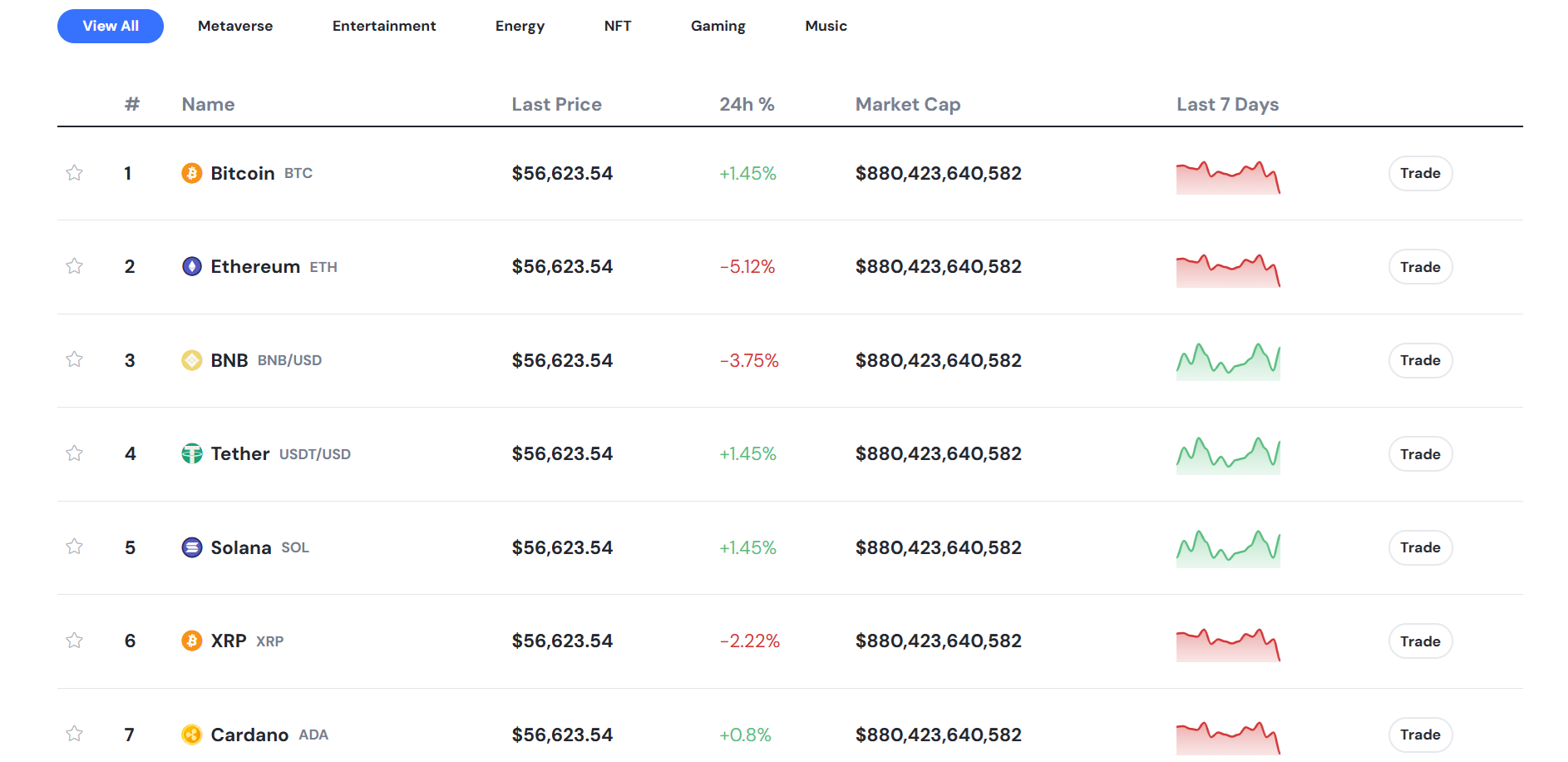1568x762 pixels.
Task: Click the XRP coin logo icon
Action: pos(191,641)
